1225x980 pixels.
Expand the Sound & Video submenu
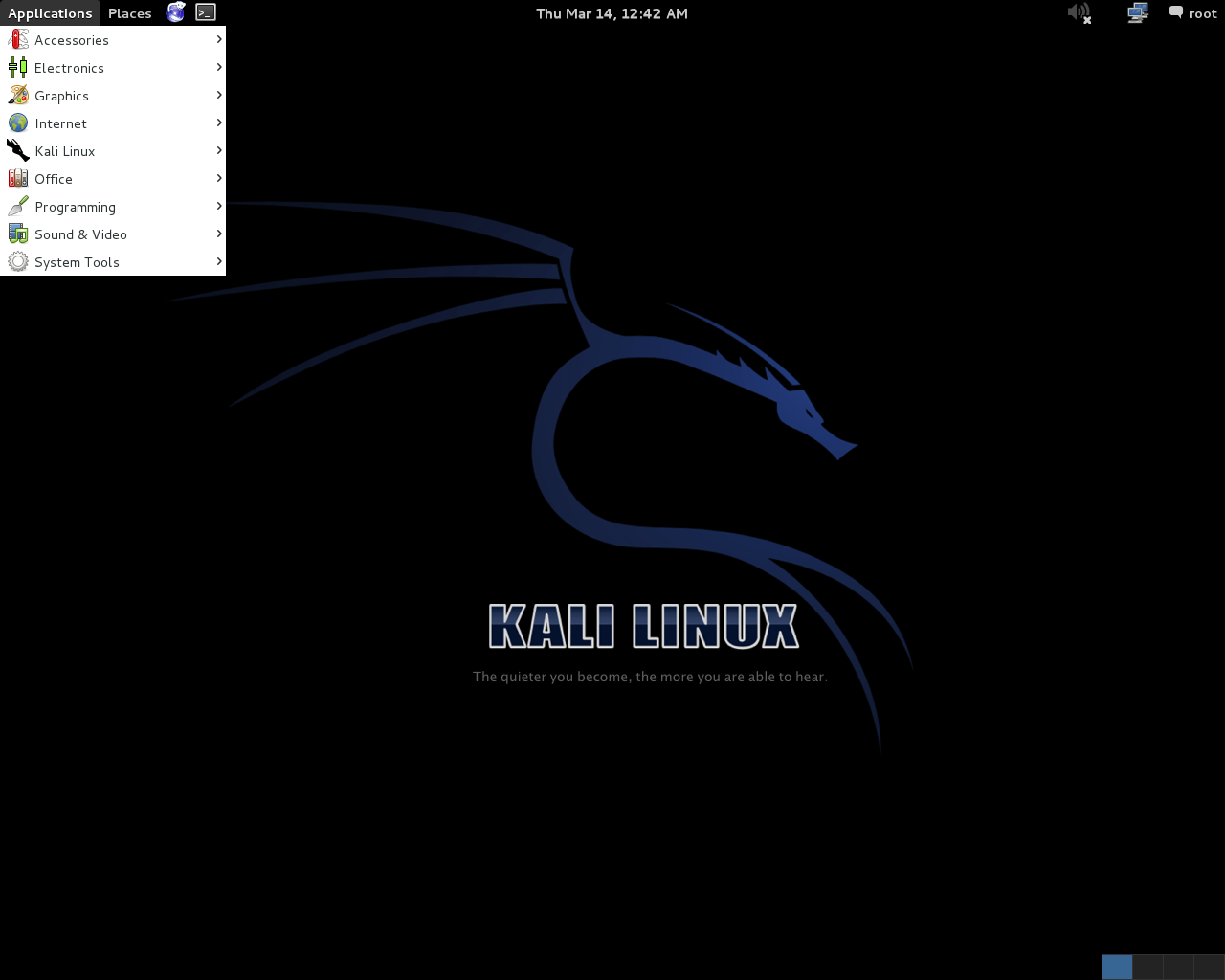(x=219, y=234)
